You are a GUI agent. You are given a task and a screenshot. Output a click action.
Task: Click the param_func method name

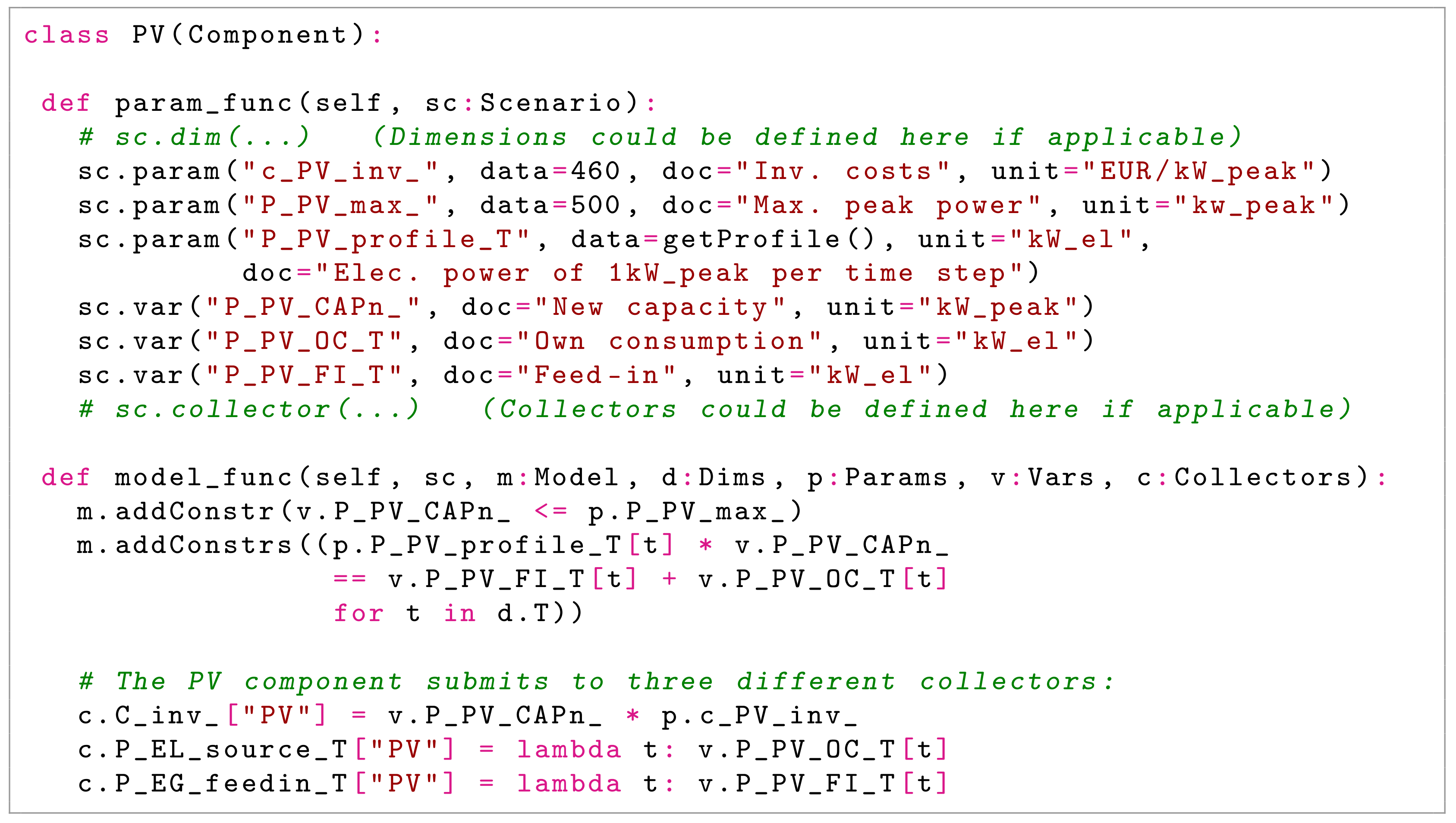pyautogui.click(x=204, y=104)
